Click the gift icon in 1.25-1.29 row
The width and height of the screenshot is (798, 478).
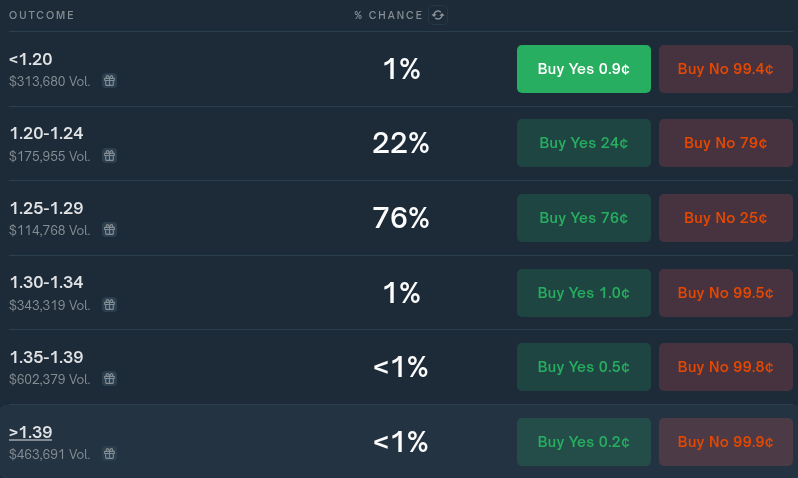[x=109, y=230]
